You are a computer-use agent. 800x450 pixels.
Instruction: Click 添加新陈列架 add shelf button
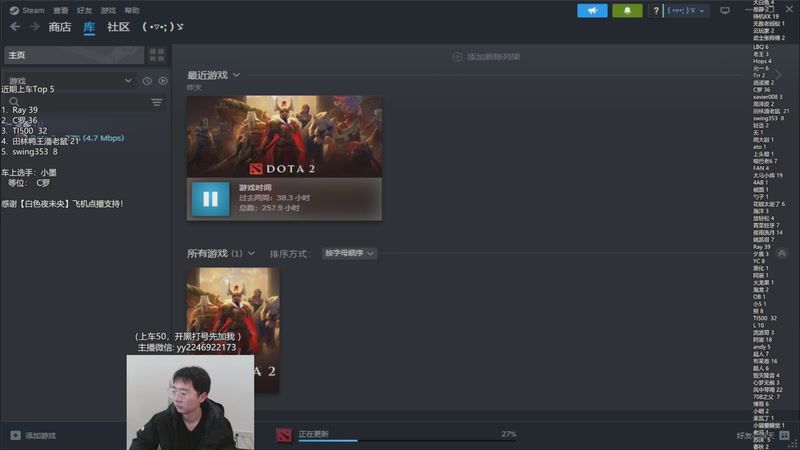tap(486, 57)
